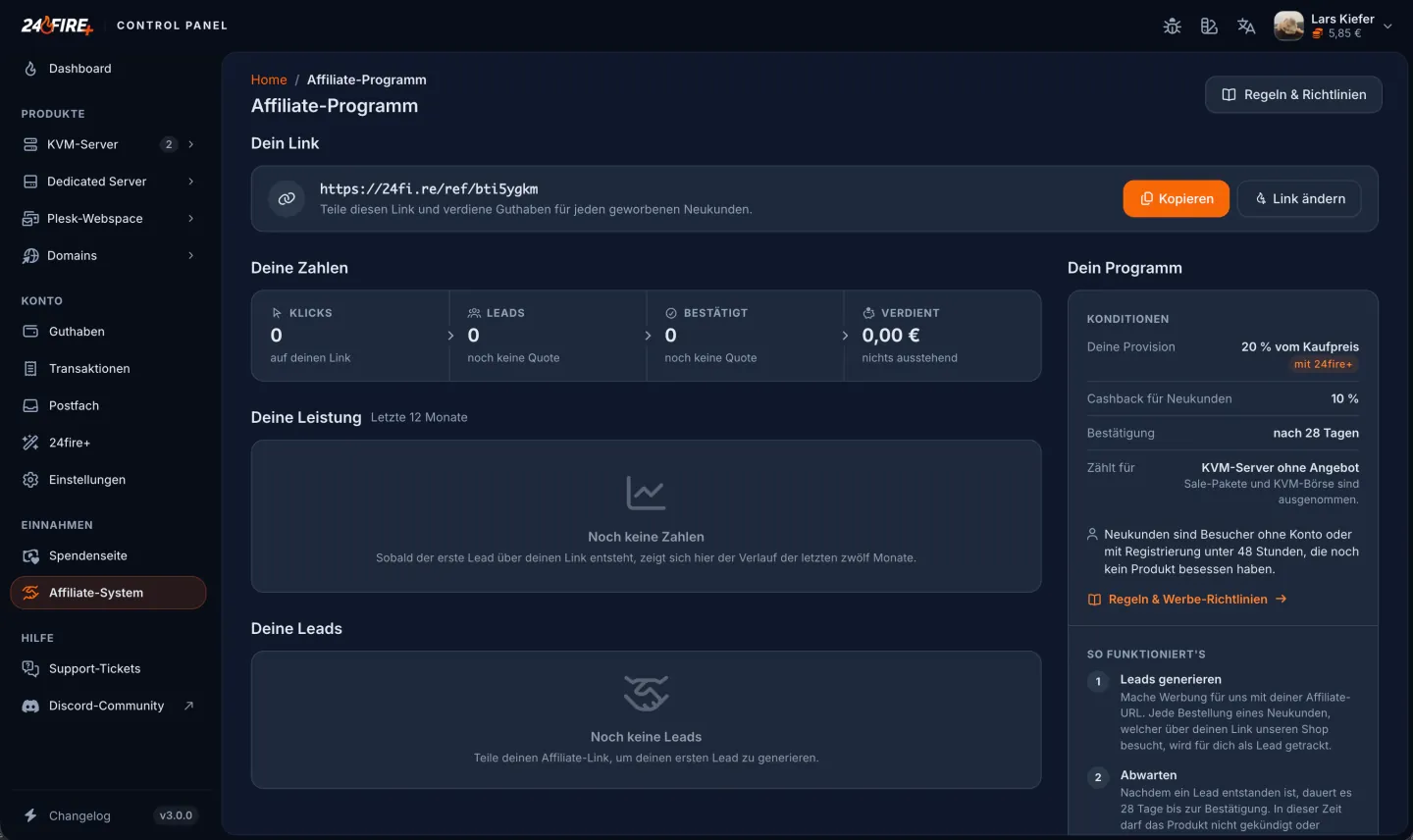The width and height of the screenshot is (1413, 840).
Task: Click the VERDIENT 0,00 € value
Action: pos(891,336)
